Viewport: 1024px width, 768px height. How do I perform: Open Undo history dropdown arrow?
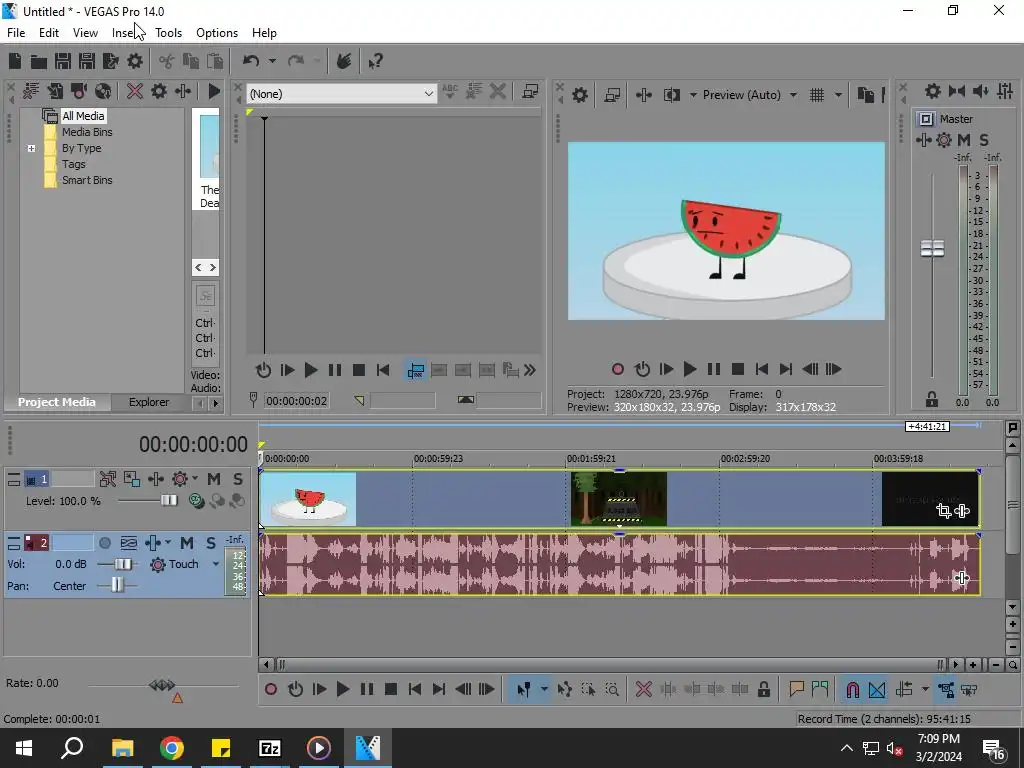[272, 61]
